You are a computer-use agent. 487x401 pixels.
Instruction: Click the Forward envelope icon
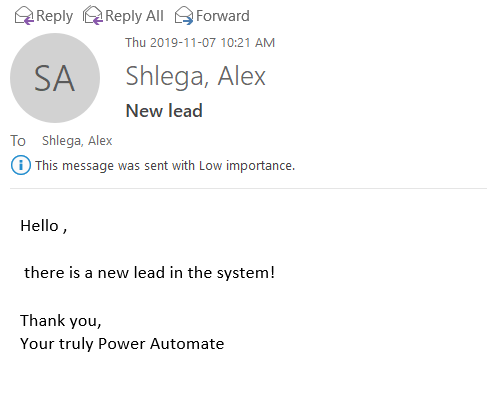184,16
